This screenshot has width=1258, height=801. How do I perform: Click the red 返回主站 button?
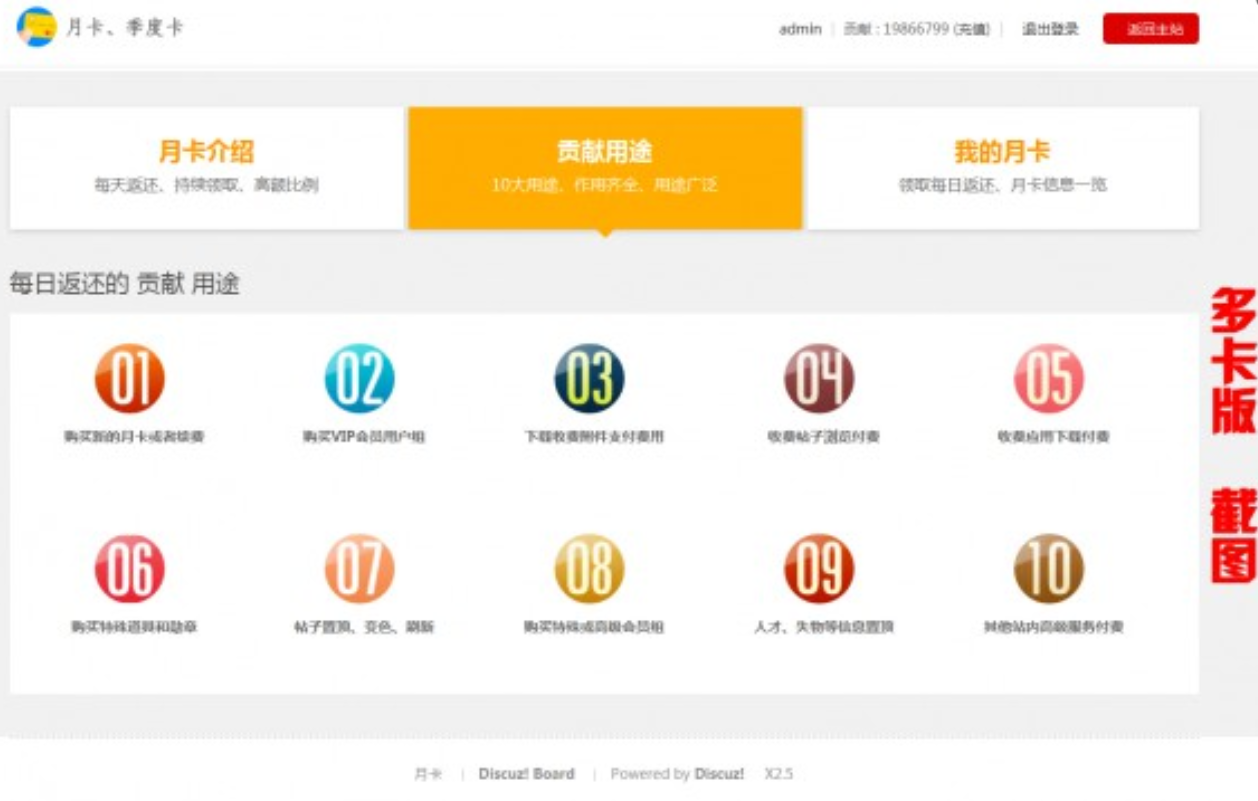pyautogui.click(x=1151, y=29)
